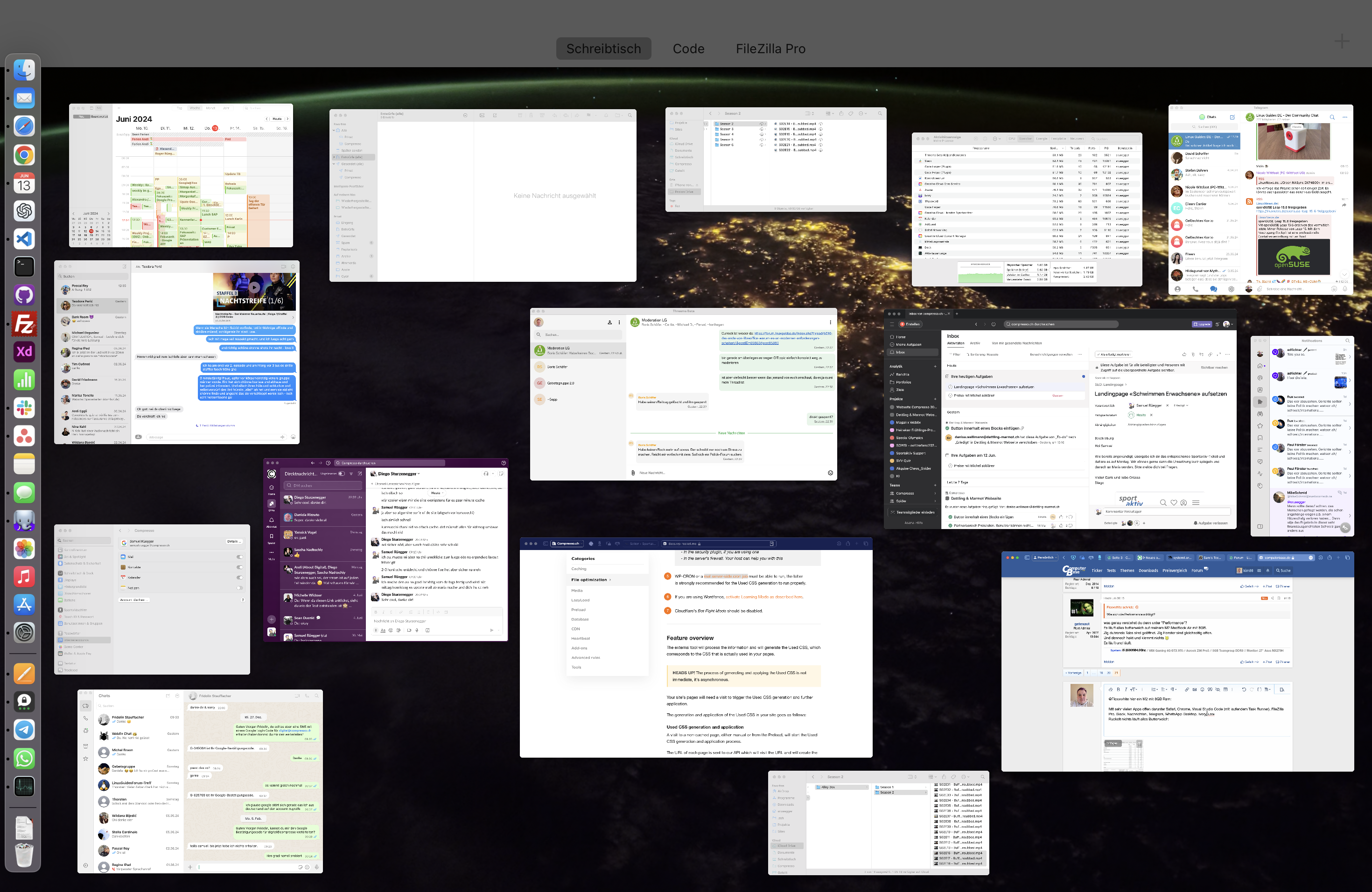This screenshot has width=1372, height=892.
Task: Switch to the Code space
Action: pos(688,49)
